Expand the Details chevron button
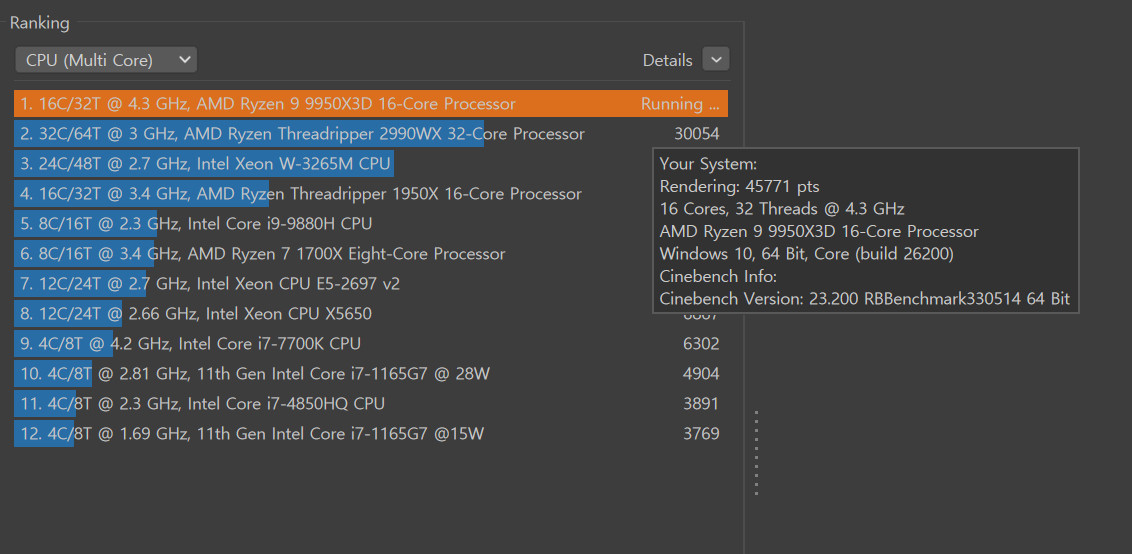This screenshot has width=1132, height=554. [715, 60]
